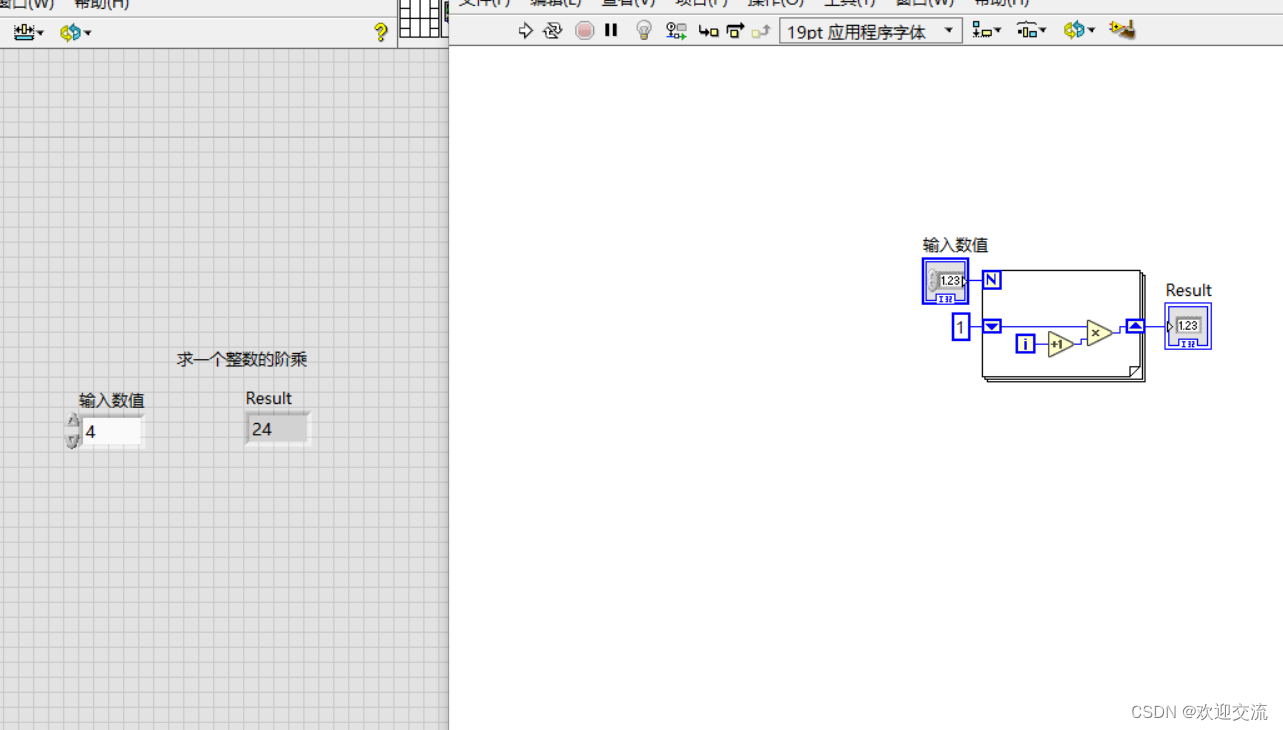The image size is (1283, 730).
Task: Select the Result label on front panel
Action: (x=269, y=398)
